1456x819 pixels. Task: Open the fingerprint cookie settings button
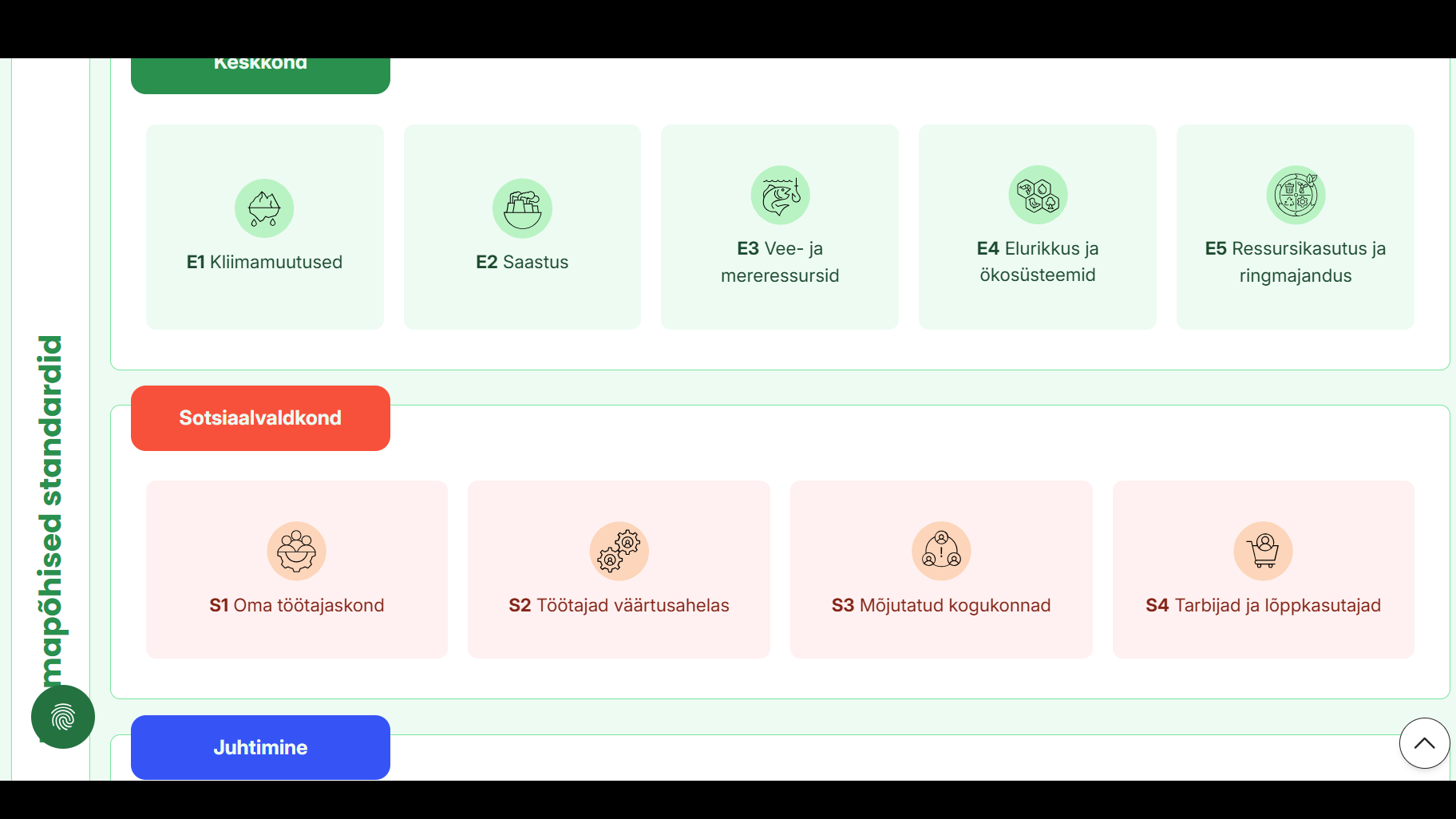[x=63, y=717]
